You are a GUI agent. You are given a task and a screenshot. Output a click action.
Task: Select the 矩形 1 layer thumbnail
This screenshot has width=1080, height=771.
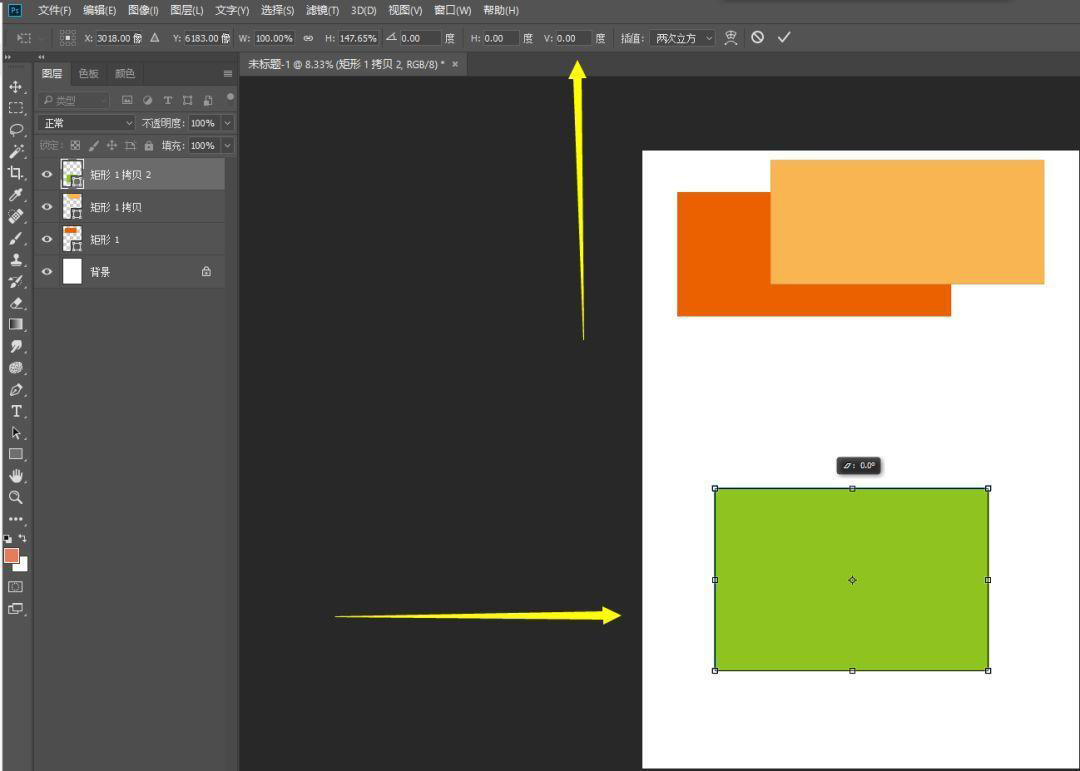72,239
